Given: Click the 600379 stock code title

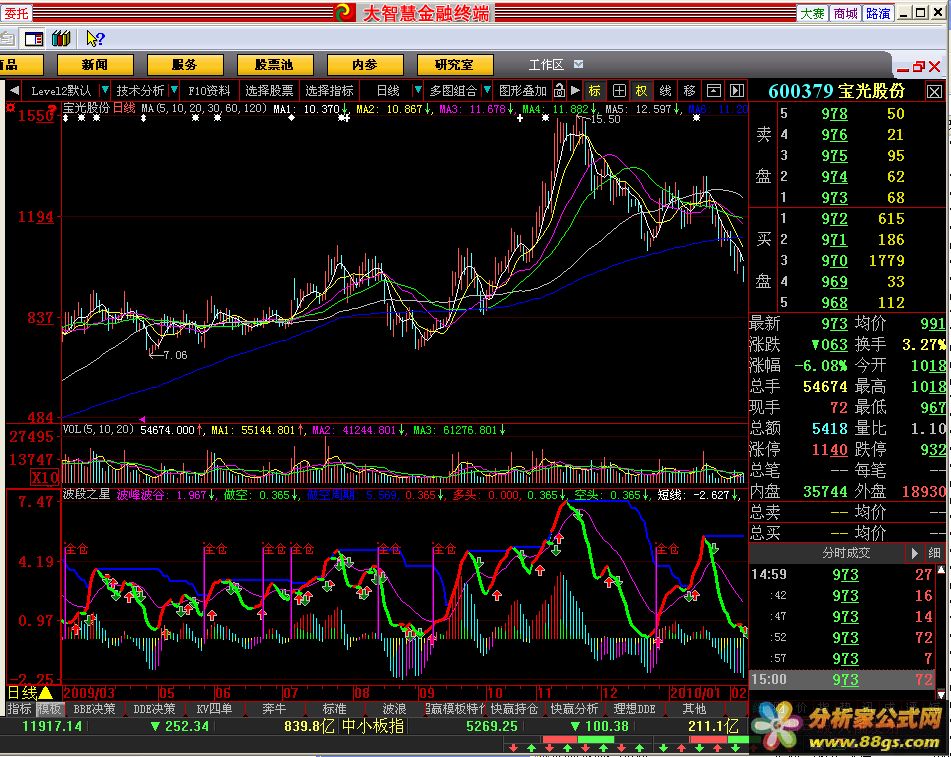Looking at the screenshot, I should (x=801, y=91).
